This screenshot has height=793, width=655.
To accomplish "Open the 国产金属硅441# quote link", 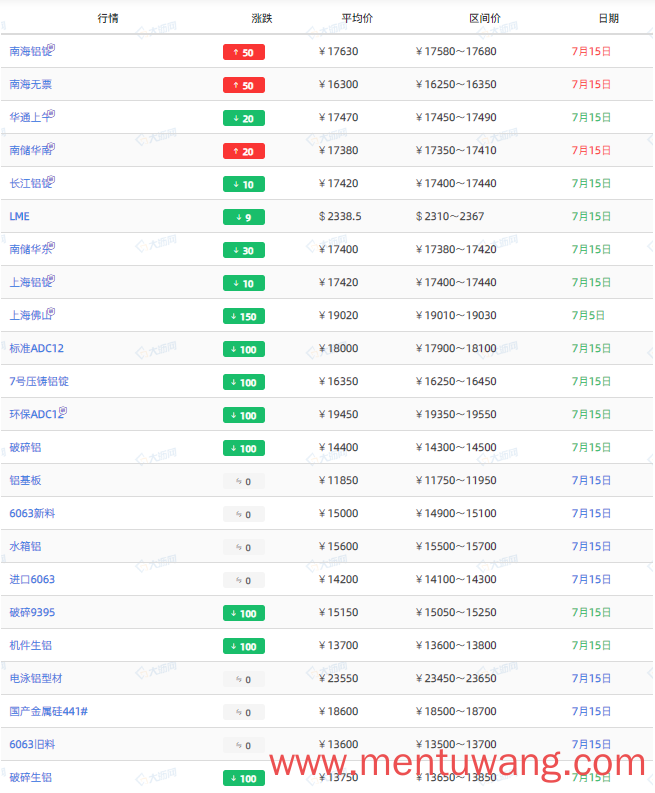I will click(x=49, y=712).
